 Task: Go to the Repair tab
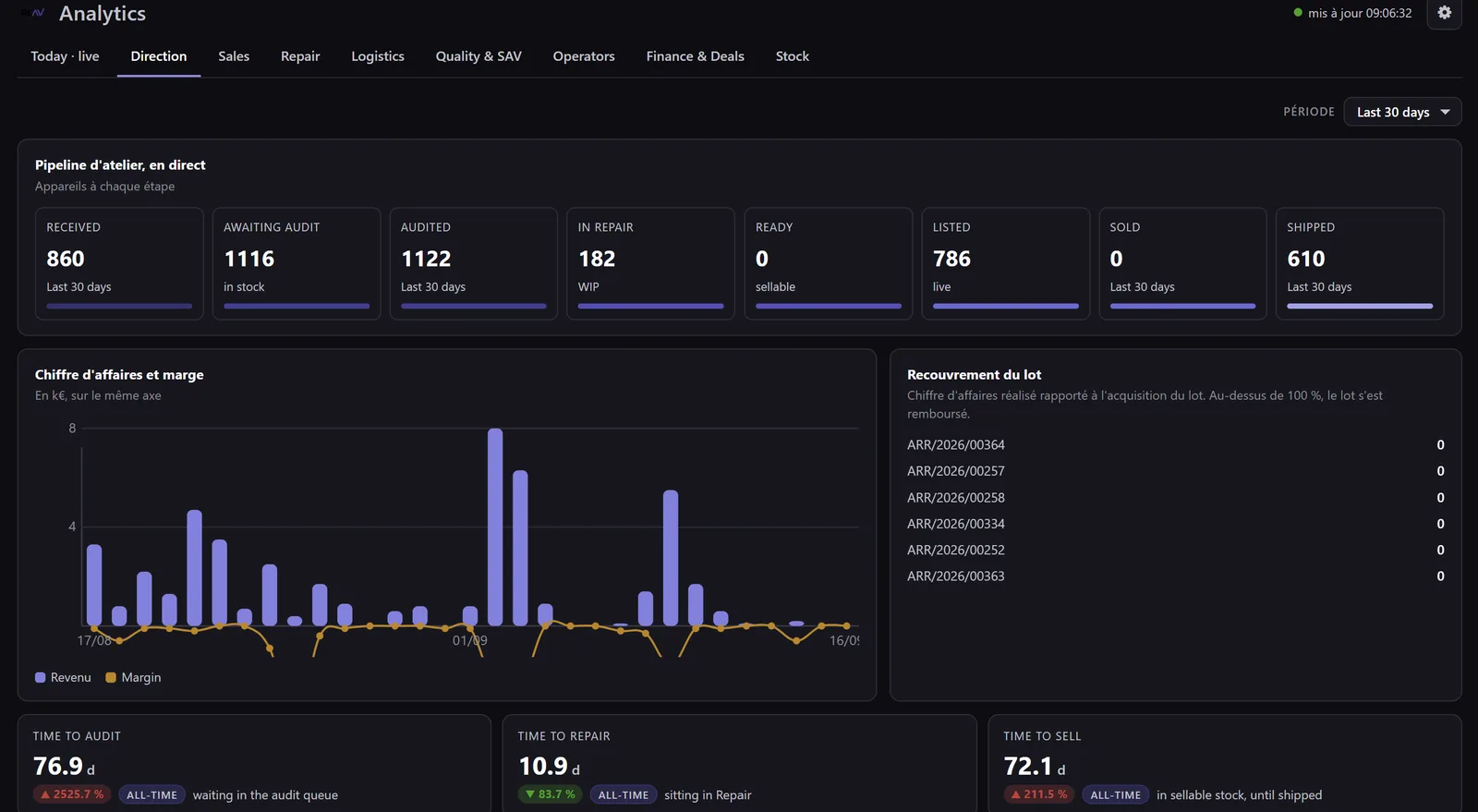point(300,56)
